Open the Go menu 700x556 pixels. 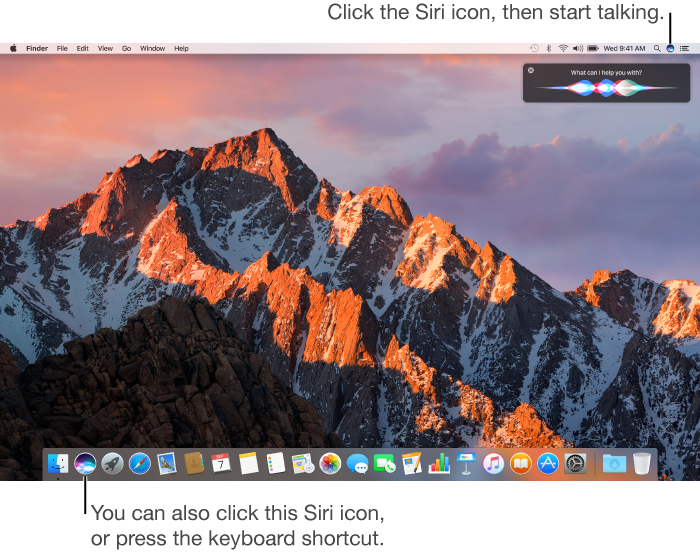click(x=126, y=48)
